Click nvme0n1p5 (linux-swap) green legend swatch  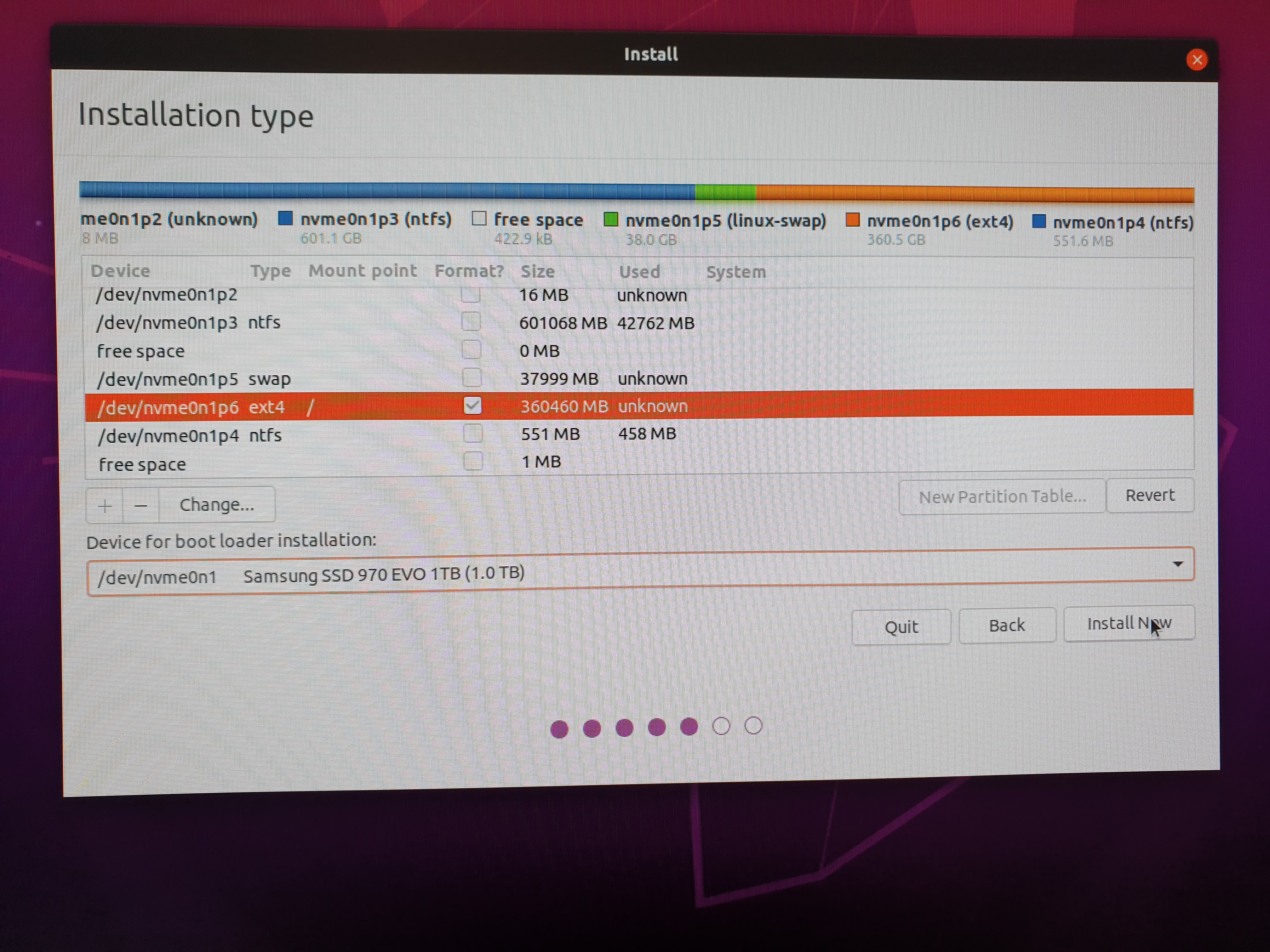point(611,219)
